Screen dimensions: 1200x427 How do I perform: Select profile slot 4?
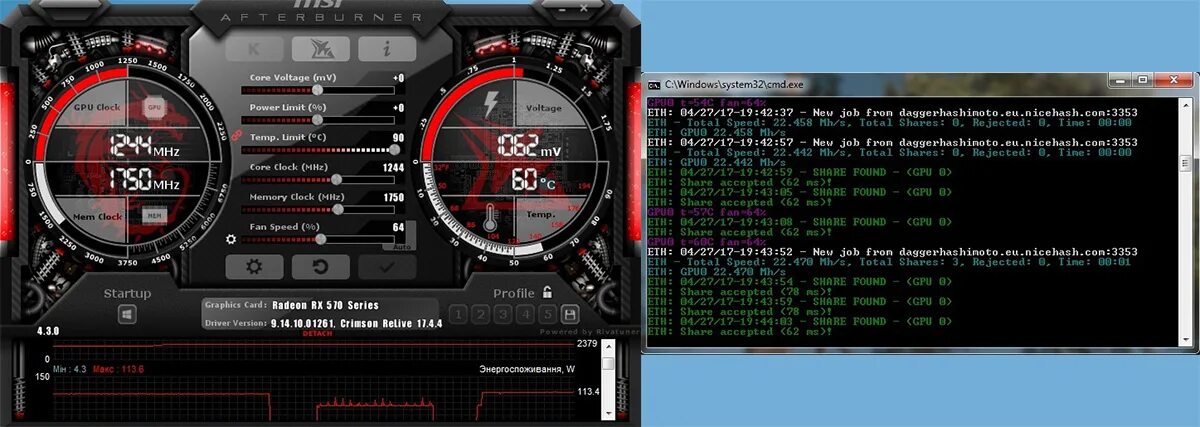point(525,314)
